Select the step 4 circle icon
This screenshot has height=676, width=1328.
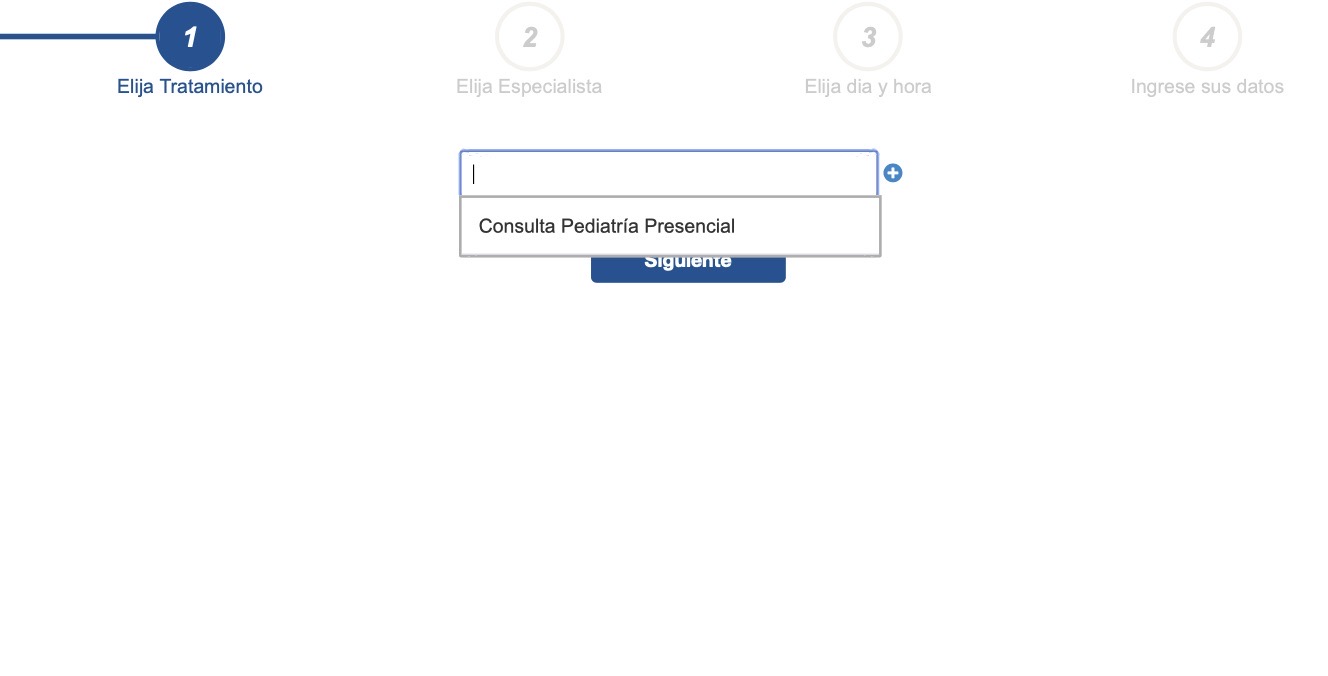pyautogui.click(x=1207, y=37)
